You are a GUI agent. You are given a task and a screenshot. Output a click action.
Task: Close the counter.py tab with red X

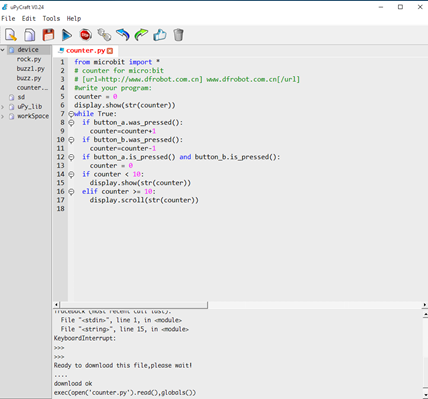click(110, 51)
